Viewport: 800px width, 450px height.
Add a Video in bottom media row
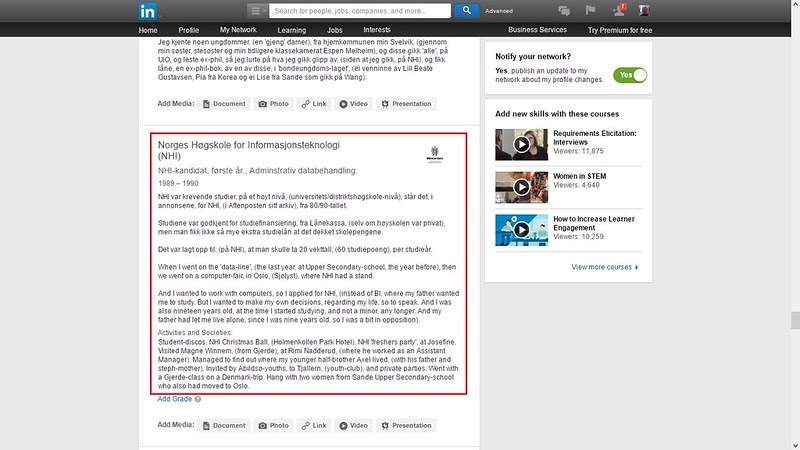point(354,426)
